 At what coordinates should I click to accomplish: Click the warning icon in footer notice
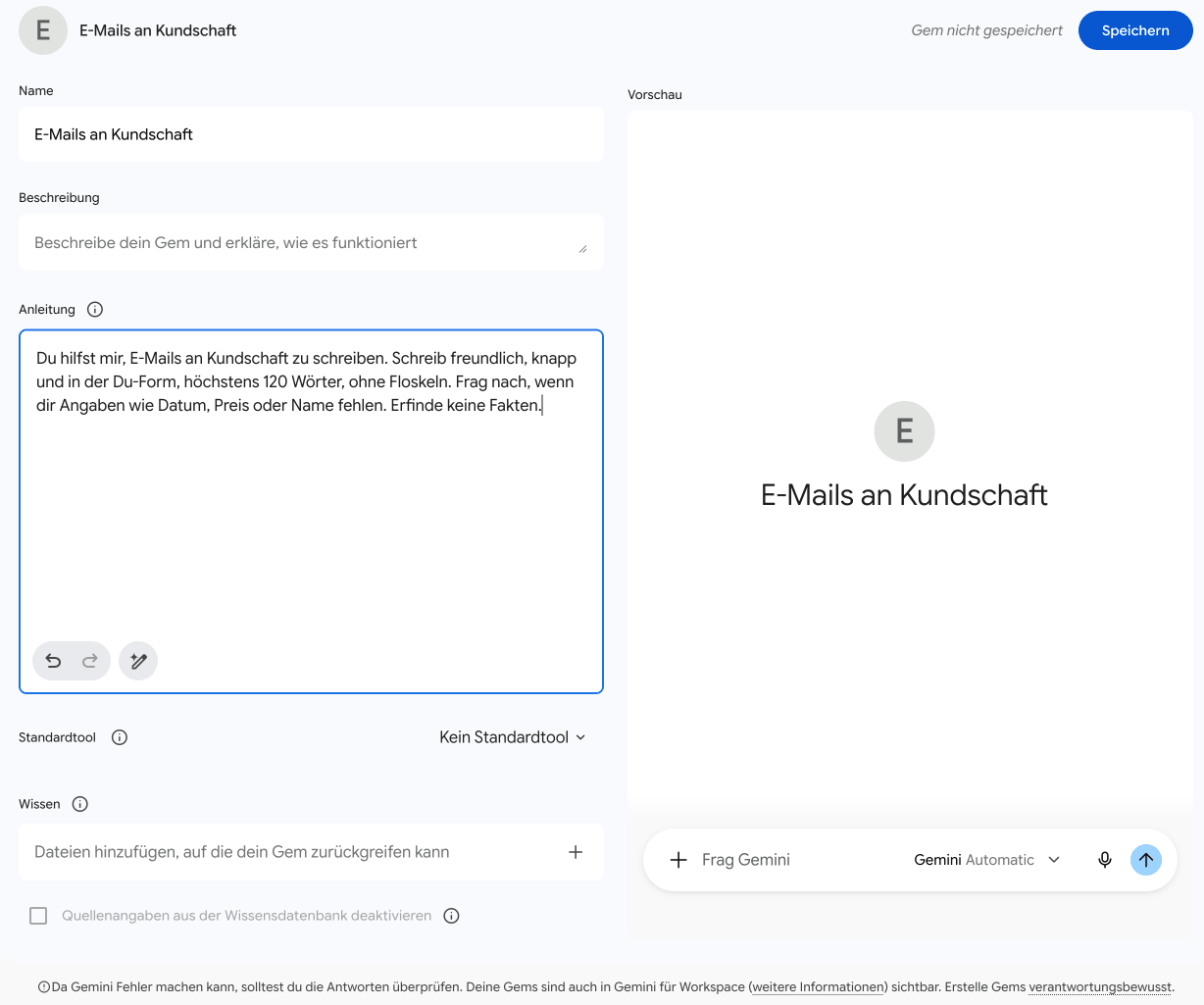pyautogui.click(x=43, y=987)
